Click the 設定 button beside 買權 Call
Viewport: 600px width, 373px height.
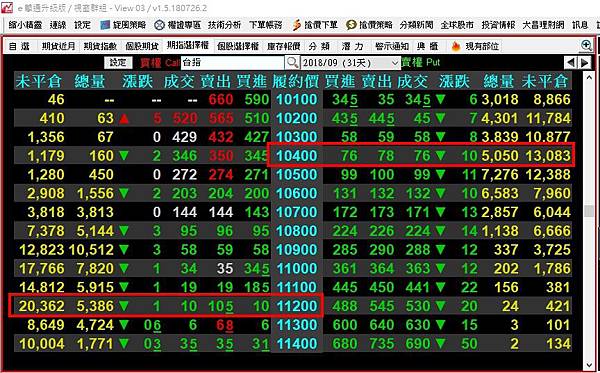(118, 62)
